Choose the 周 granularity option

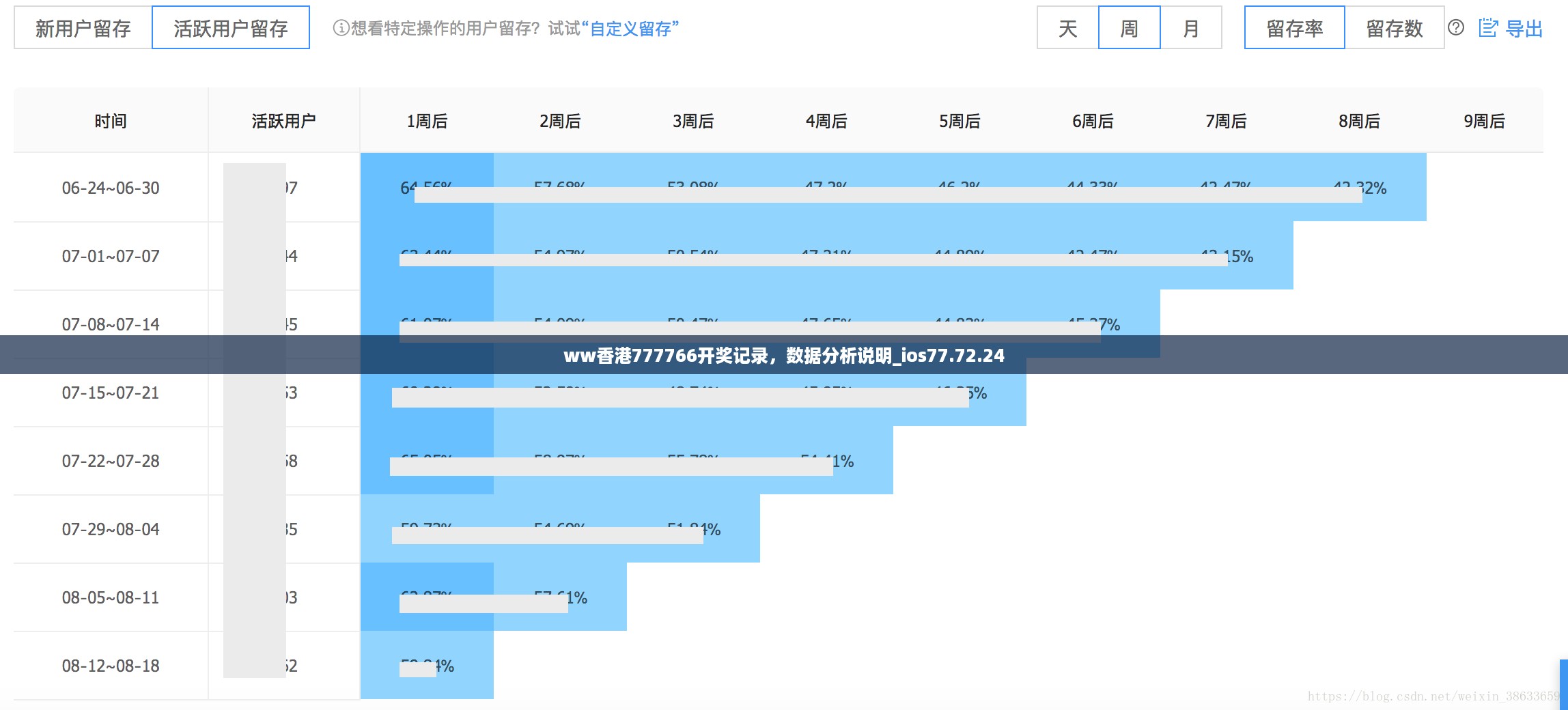click(1129, 28)
